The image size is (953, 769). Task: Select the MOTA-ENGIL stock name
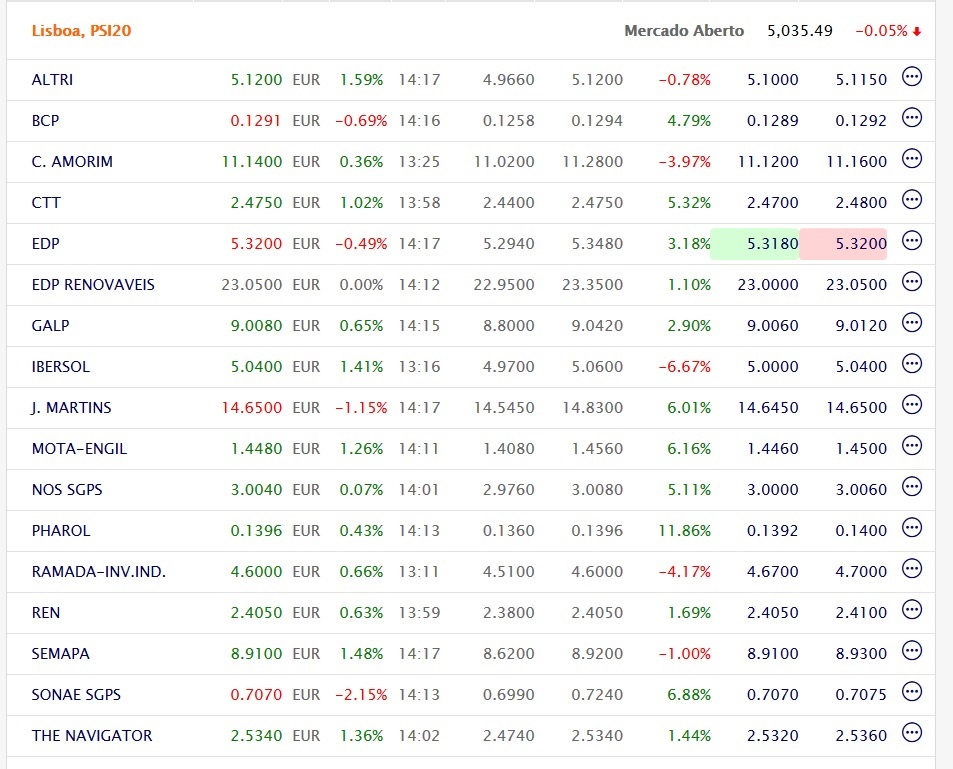click(x=79, y=449)
